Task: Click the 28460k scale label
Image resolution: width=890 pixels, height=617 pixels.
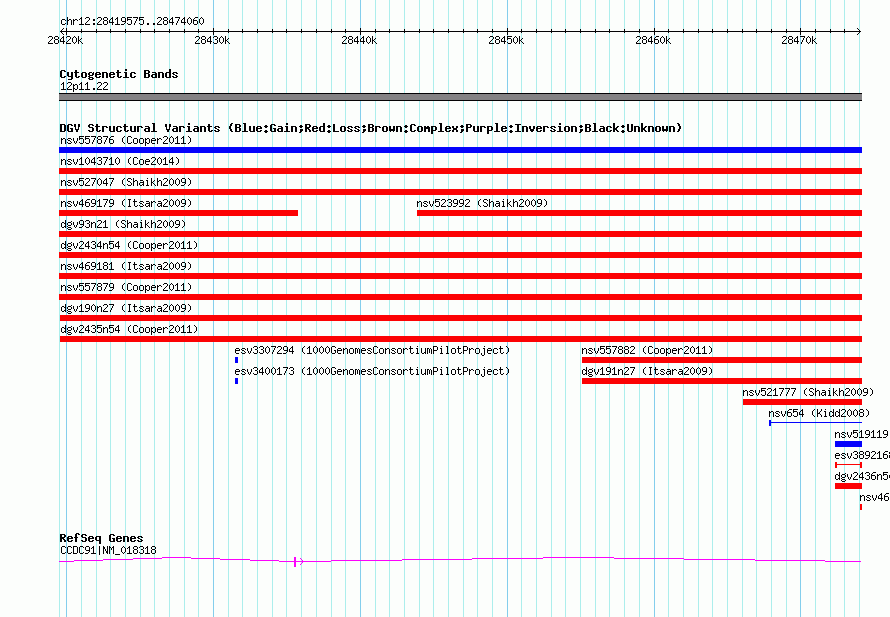Action: [653, 40]
